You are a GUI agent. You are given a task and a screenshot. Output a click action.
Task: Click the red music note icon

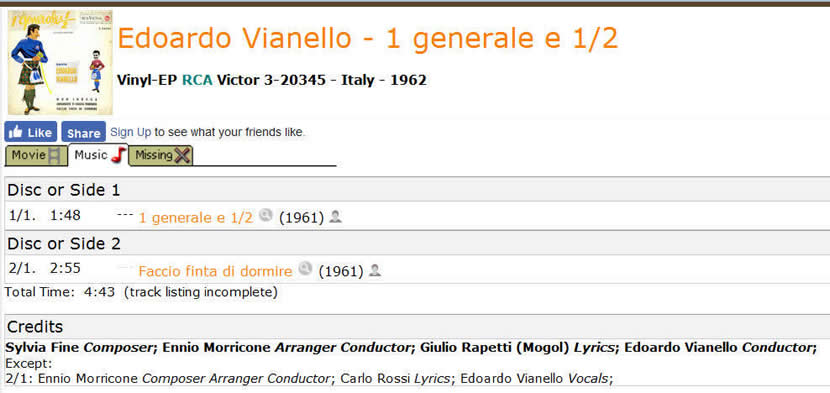click(119, 155)
